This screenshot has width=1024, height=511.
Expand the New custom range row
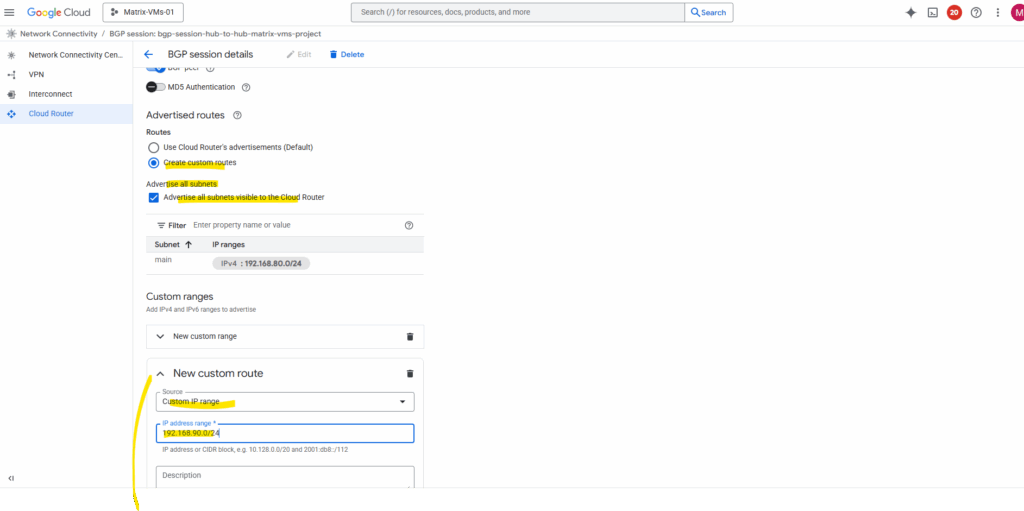pyautogui.click(x=160, y=337)
